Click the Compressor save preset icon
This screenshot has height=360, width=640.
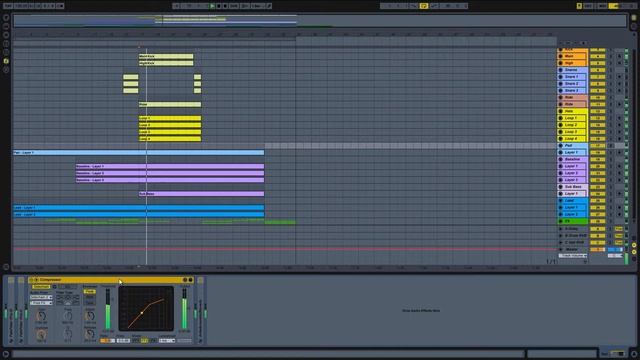(x=191, y=280)
